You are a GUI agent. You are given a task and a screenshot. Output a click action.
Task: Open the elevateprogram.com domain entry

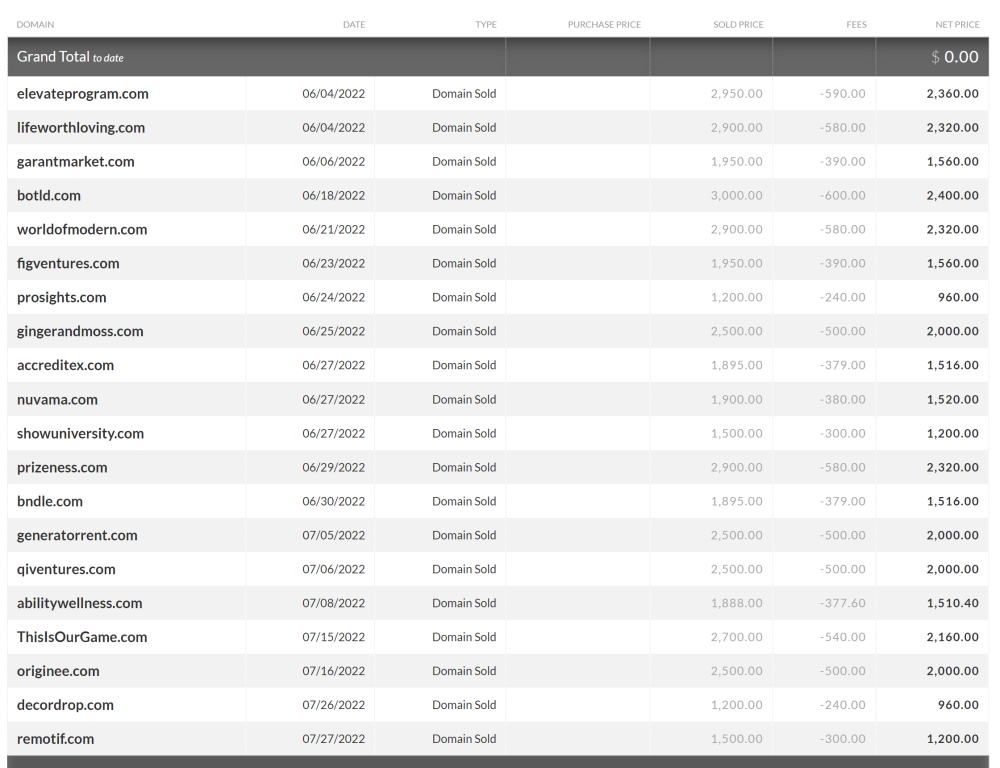[x=83, y=94]
